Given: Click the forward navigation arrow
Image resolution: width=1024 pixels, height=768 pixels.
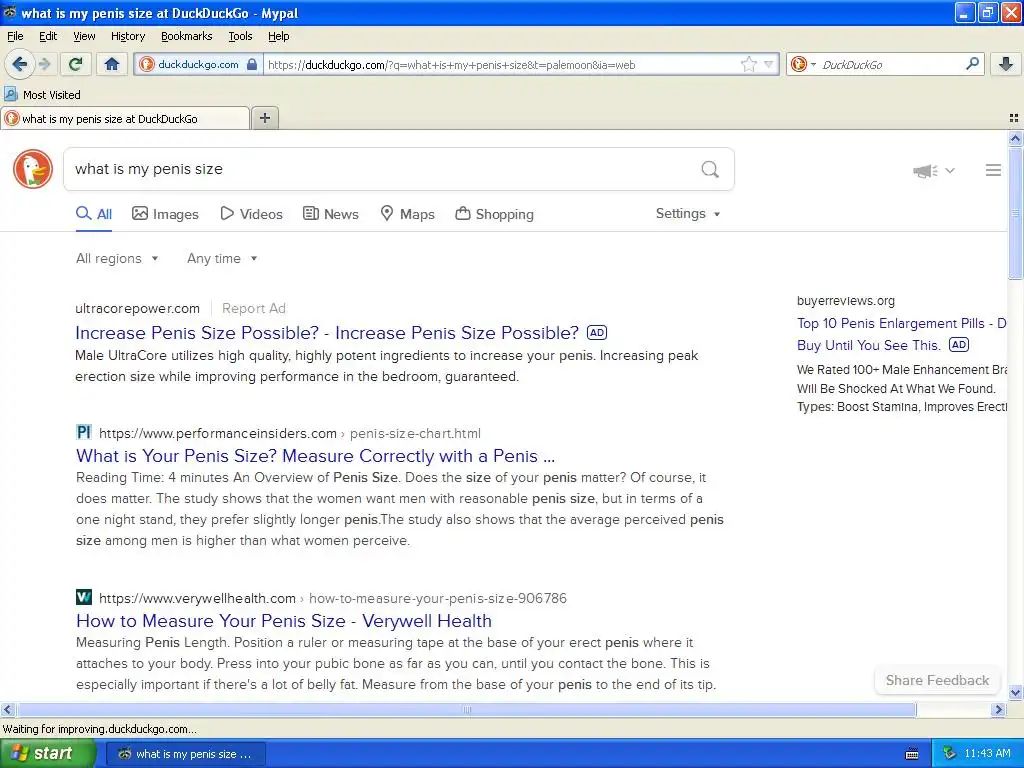Looking at the screenshot, I should (44, 64).
